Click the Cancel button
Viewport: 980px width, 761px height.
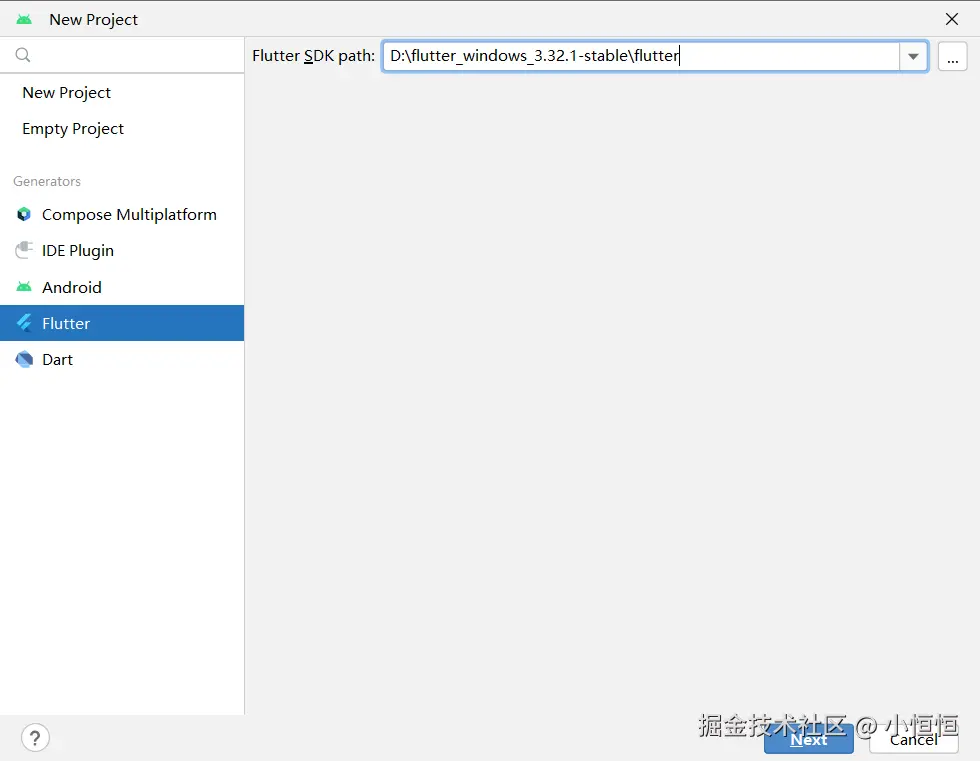tap(914, 740)
